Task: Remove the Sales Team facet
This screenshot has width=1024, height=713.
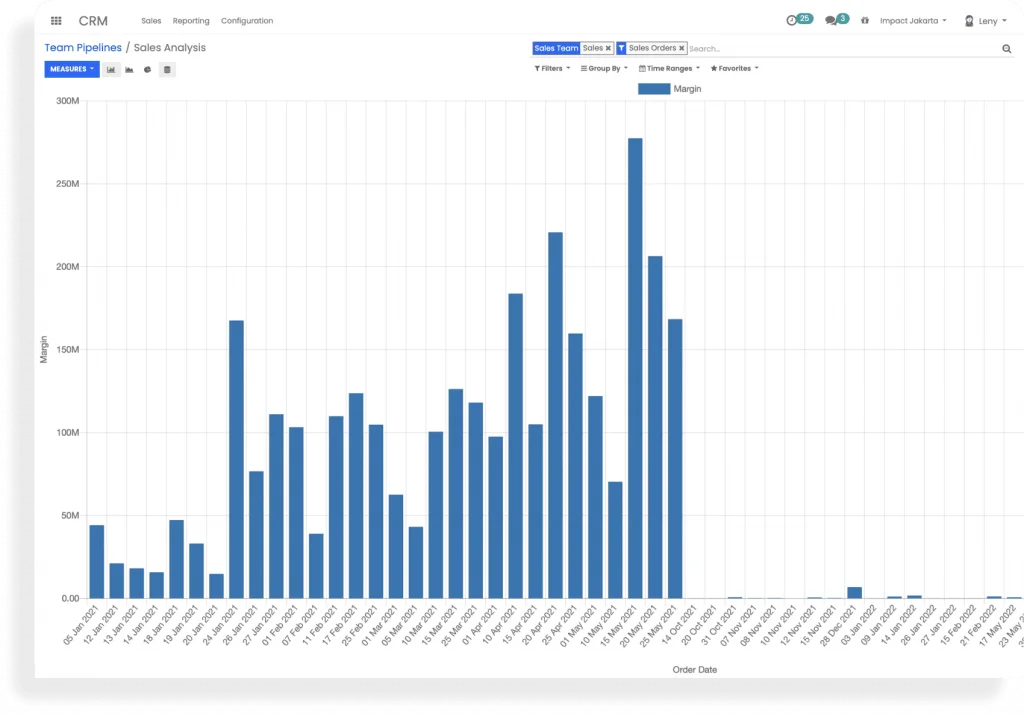Action: click(x=608, y=48)
